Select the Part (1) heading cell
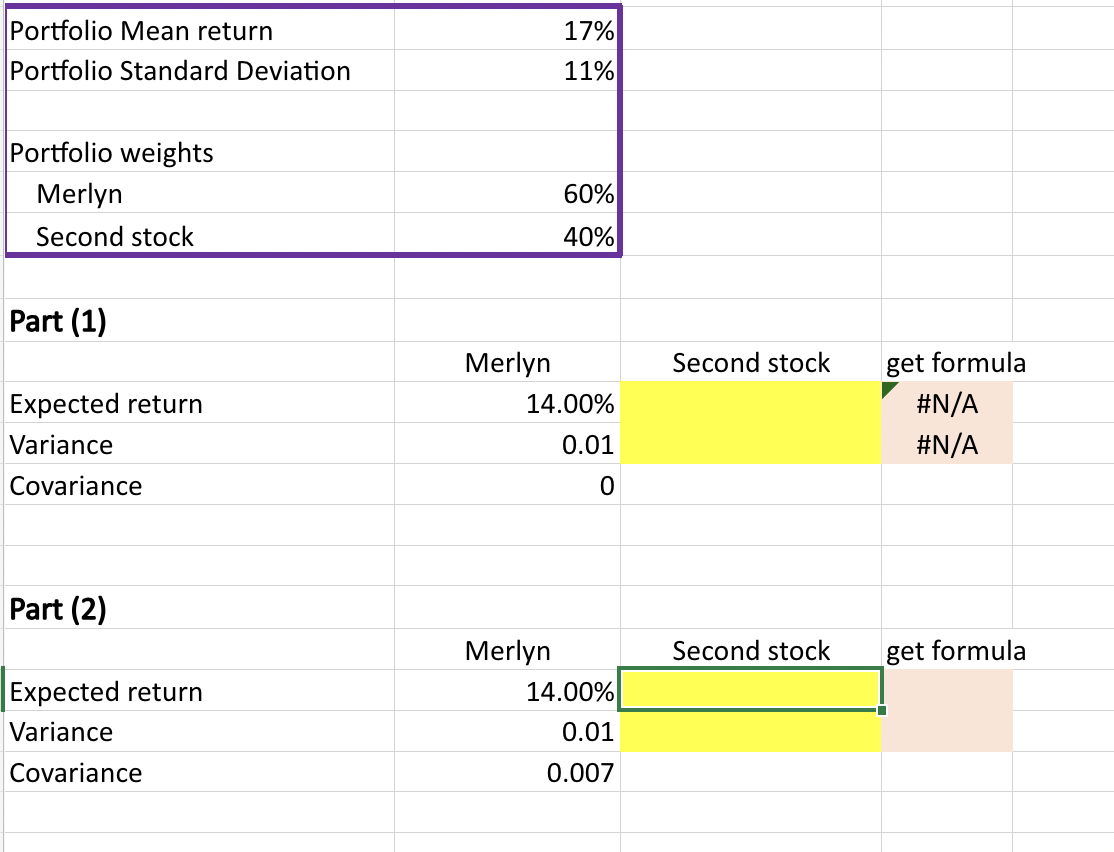1114x852 pixels. [x=199, y=322]
